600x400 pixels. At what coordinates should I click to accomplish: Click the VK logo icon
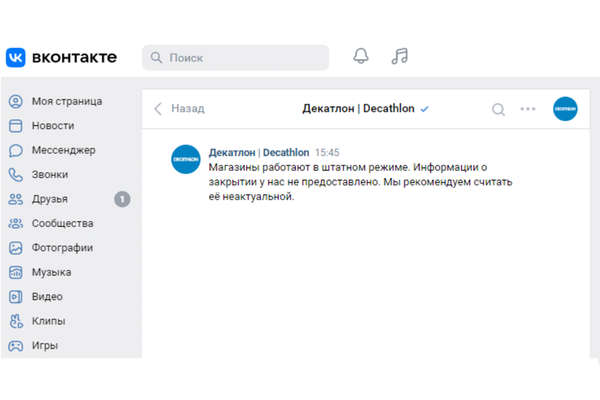point(16,57)
